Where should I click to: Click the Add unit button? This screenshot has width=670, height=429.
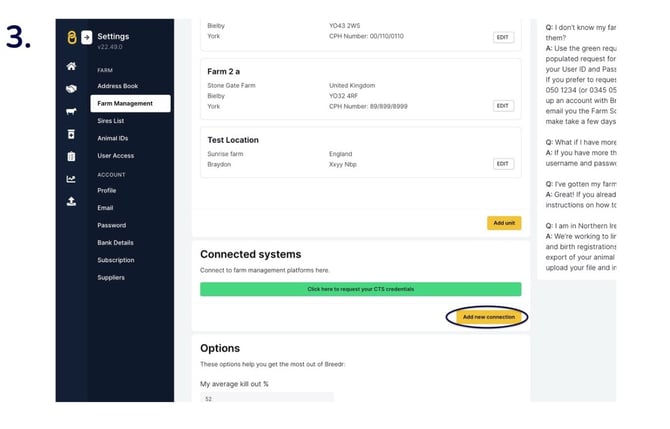504,223
